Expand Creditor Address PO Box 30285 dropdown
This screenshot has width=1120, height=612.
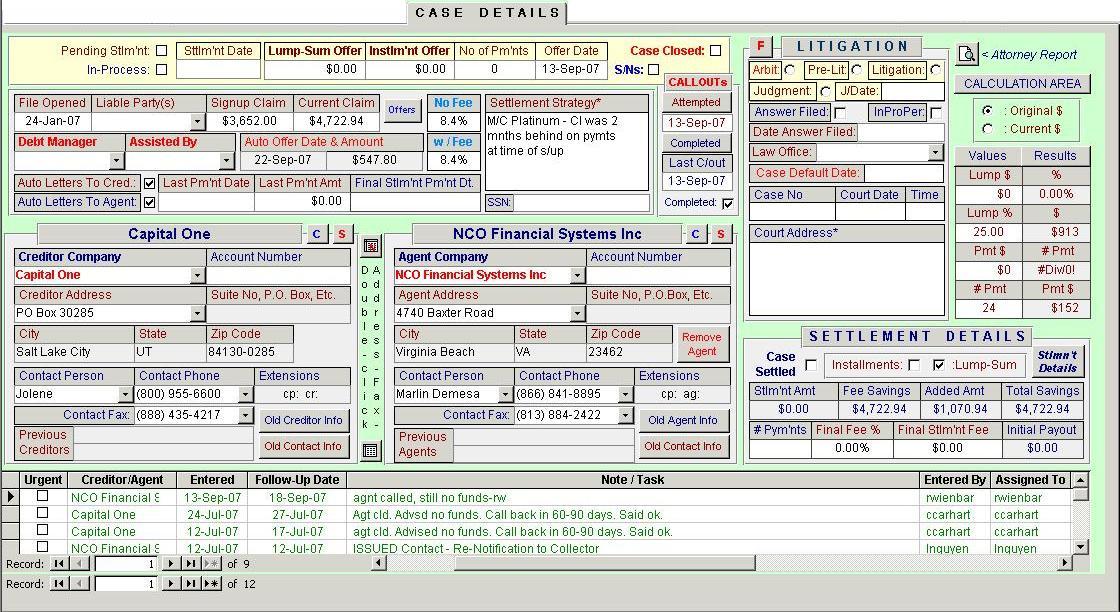[x=198, y=313]
